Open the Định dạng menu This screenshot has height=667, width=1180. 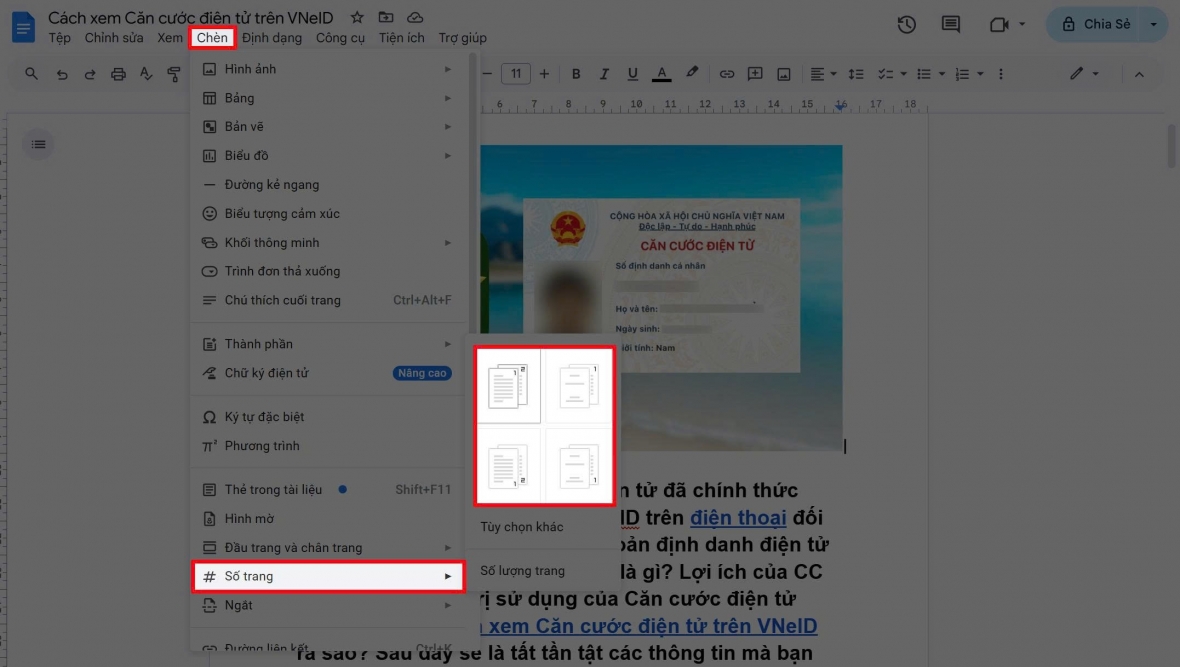pos(272,38)
